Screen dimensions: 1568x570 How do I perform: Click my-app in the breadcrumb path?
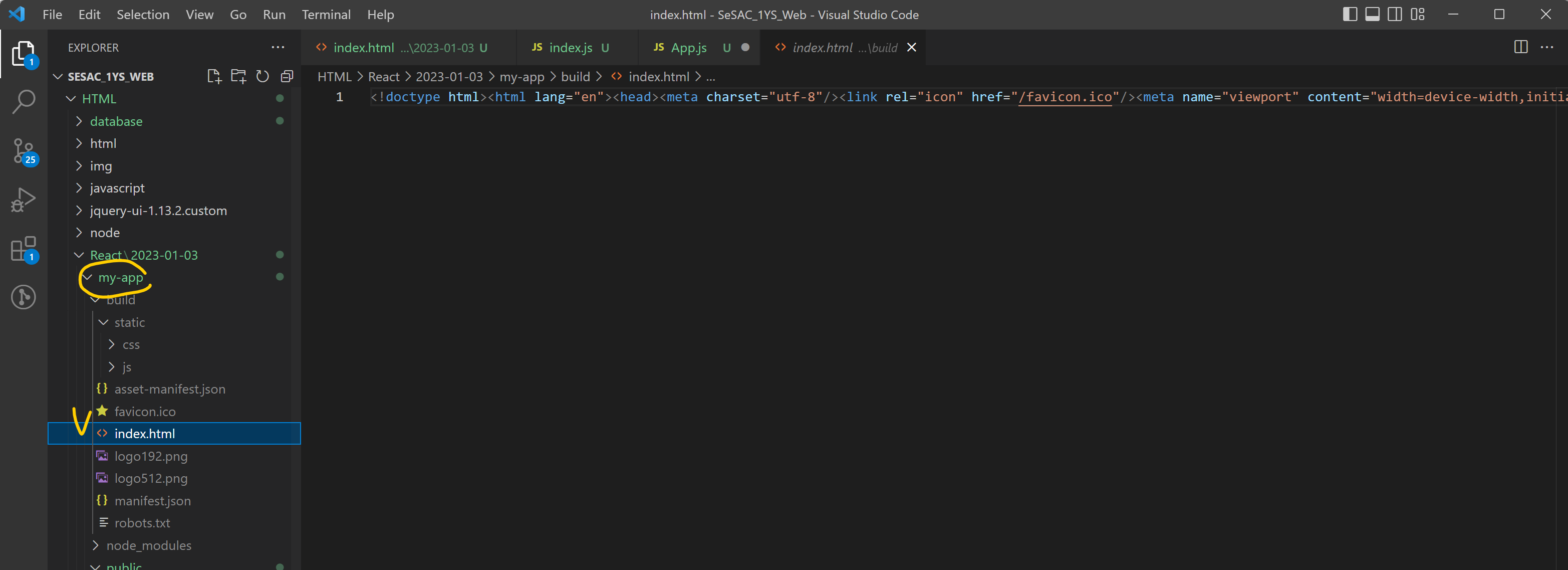(521, 77)
